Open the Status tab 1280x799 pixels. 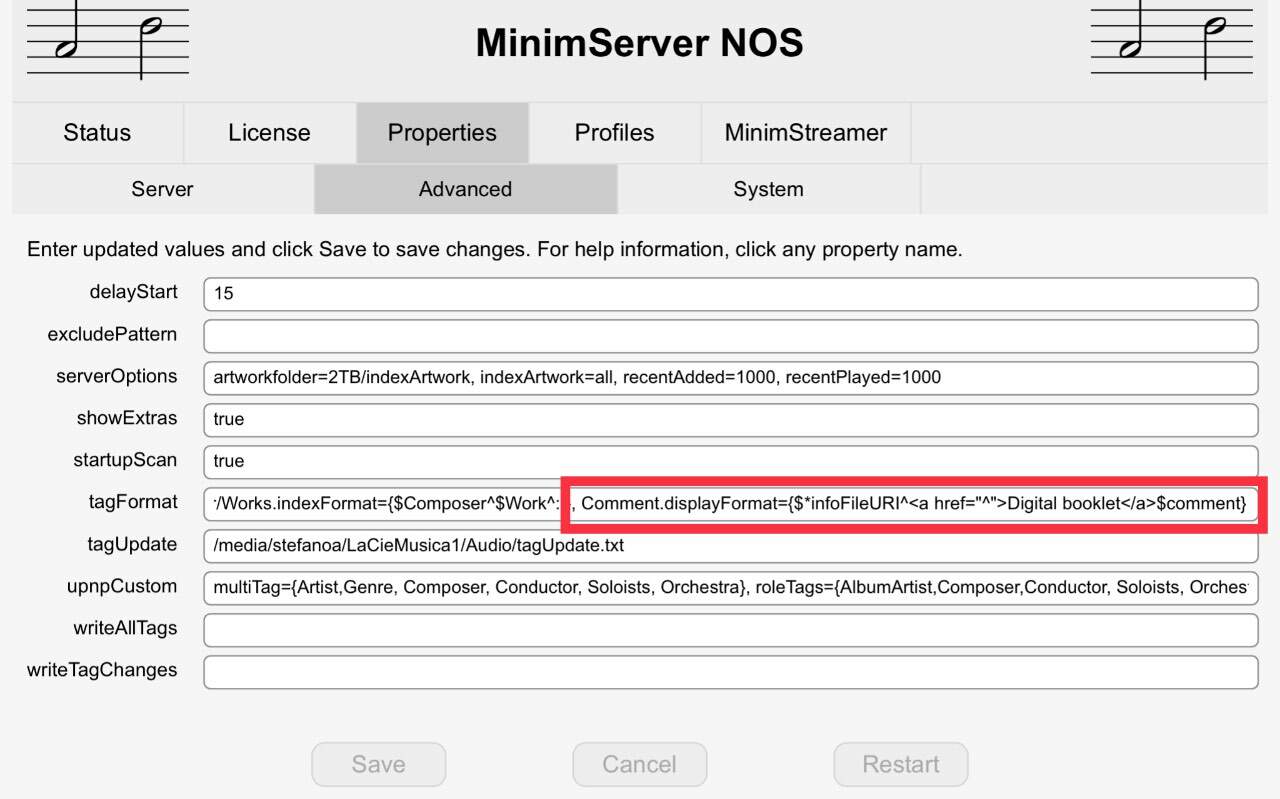click(x=97, y=133)
